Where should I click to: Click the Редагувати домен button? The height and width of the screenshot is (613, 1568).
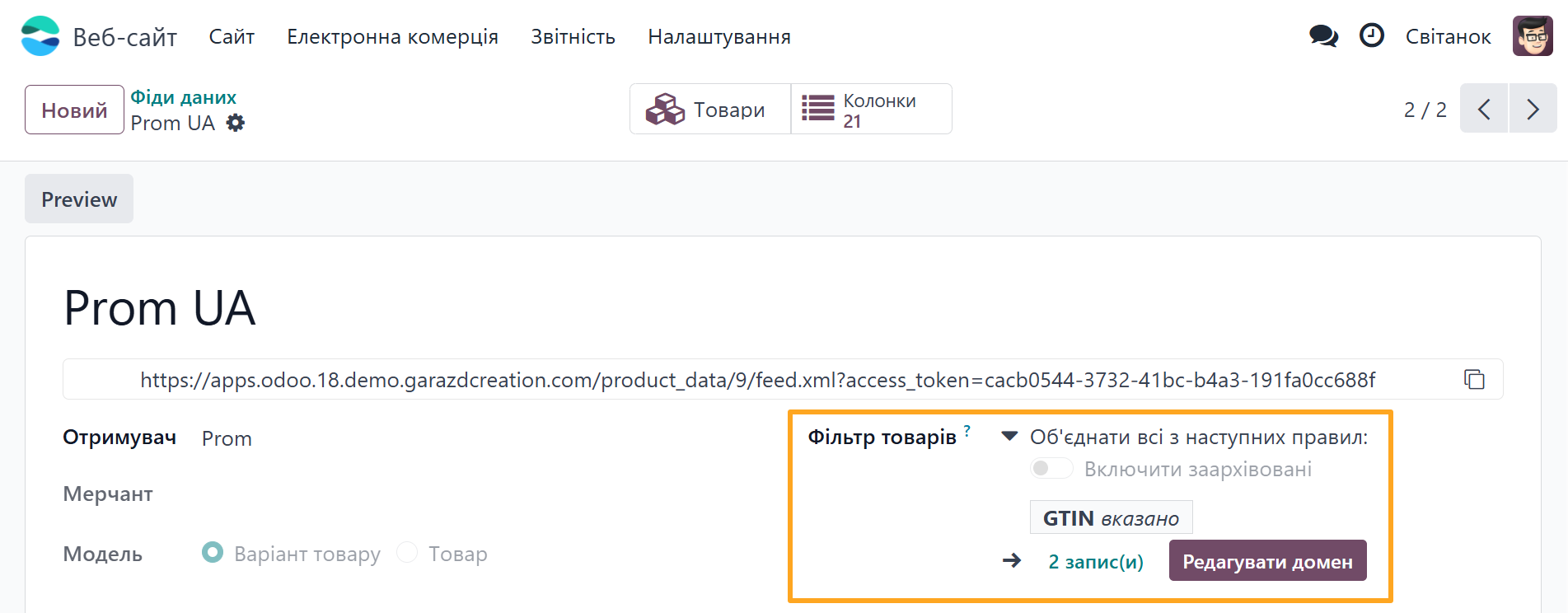click(1267, 561)
